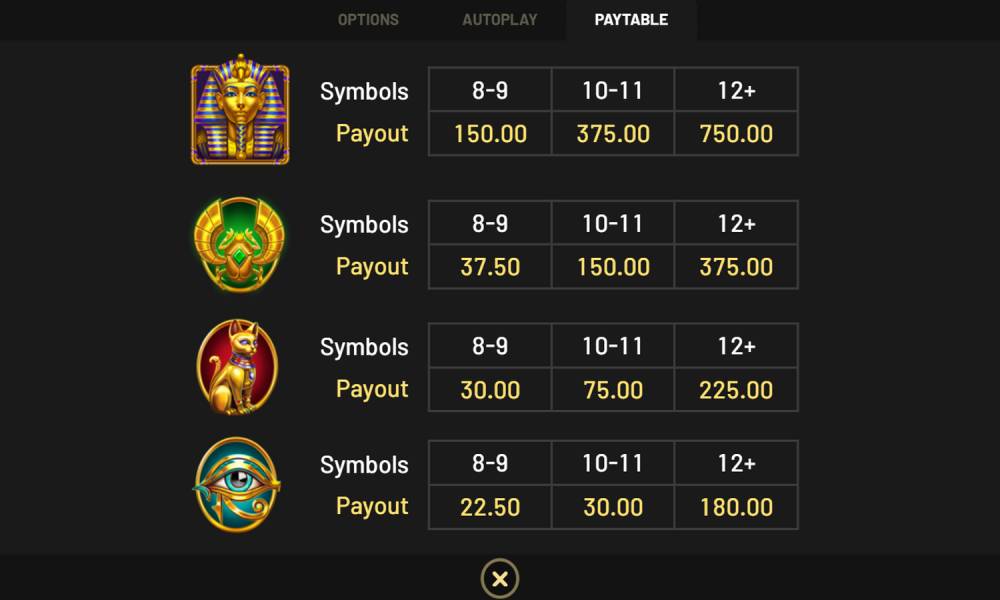The height and width of the screenshot is (600, 1000).
Task: Click the Pharaoh 150.00 payout value
Action: coord(490,134)
